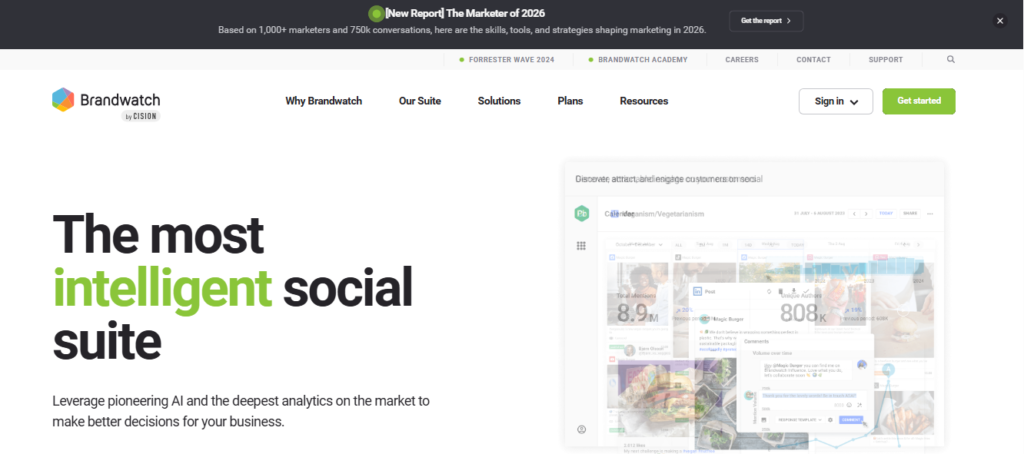Select Plans in the main navigation
The image size is (1024, 454).
tap(570, 101)
